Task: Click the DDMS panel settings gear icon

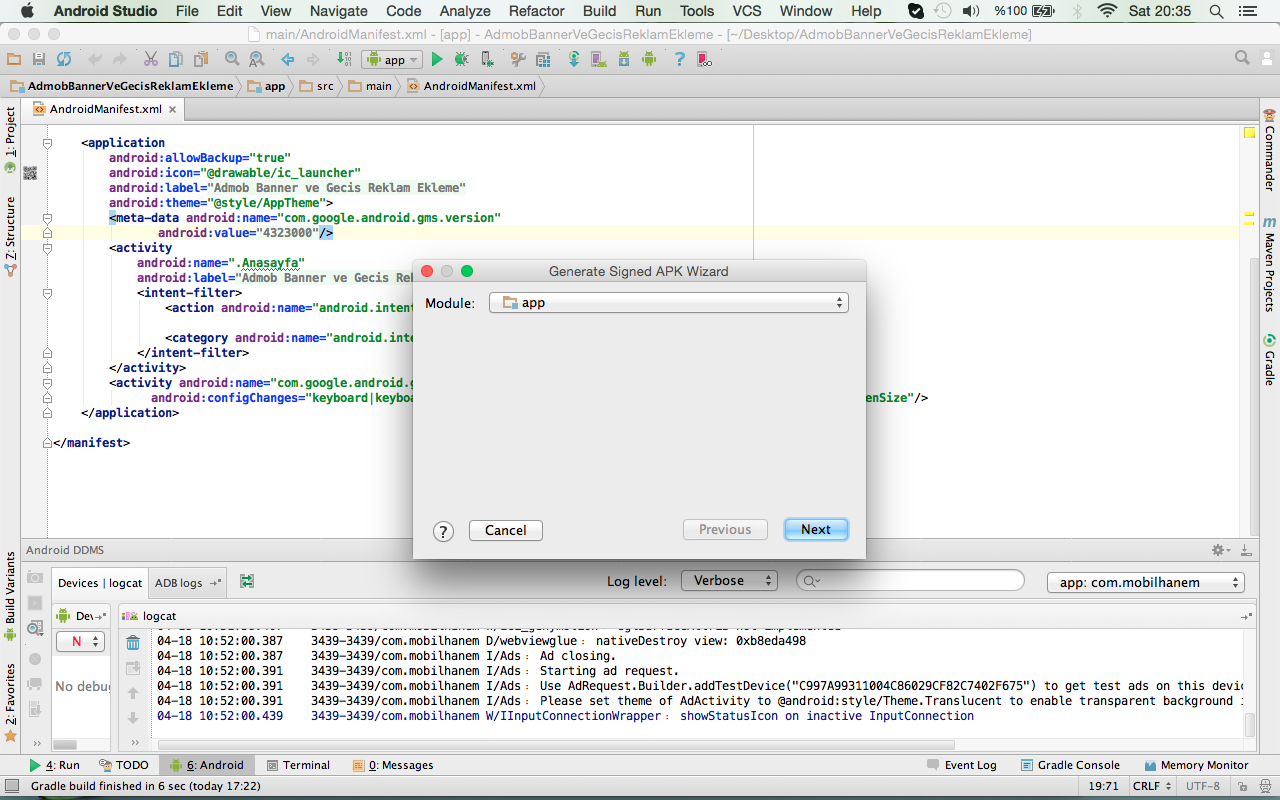Action: click(1219, 550)
